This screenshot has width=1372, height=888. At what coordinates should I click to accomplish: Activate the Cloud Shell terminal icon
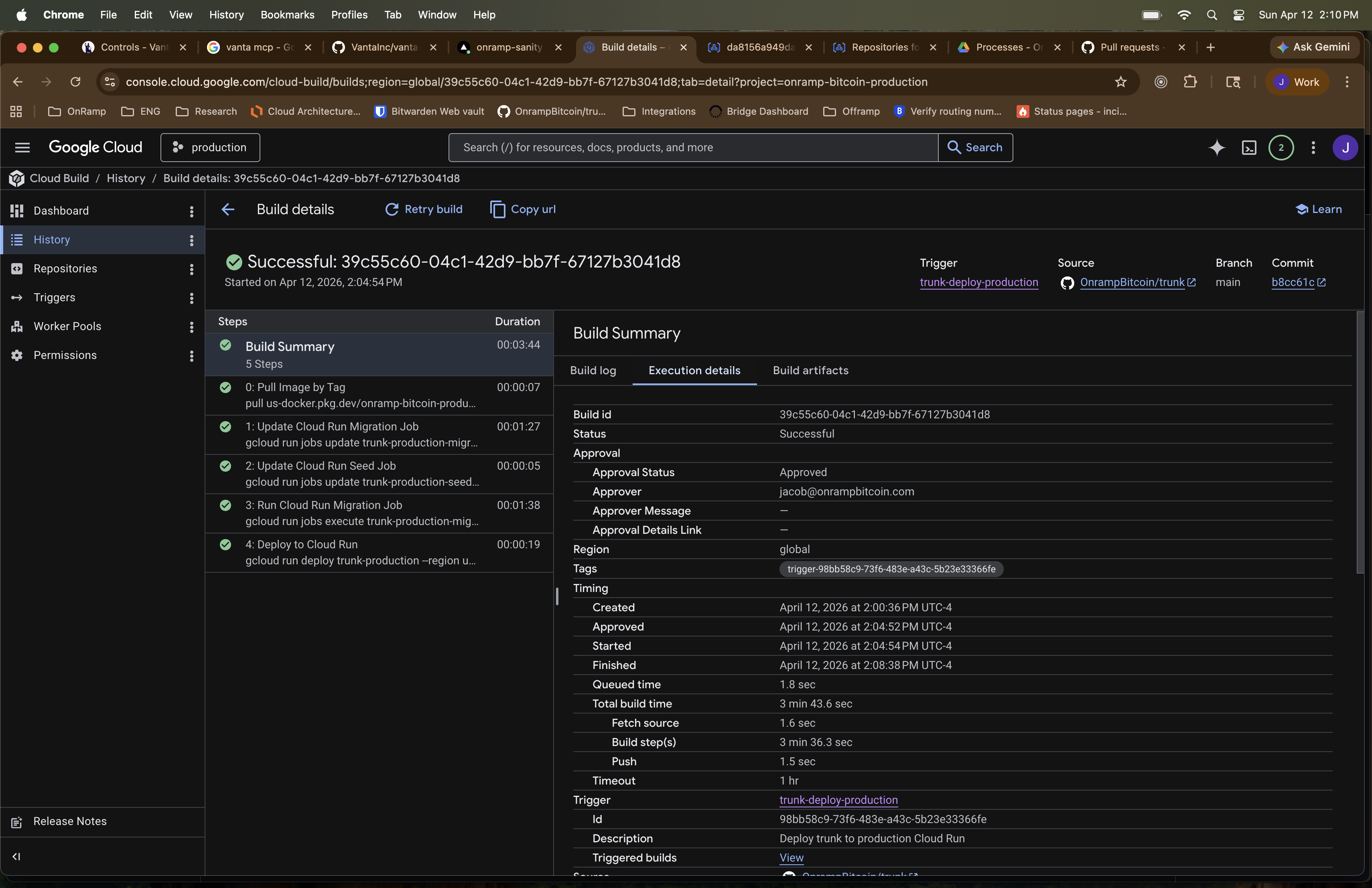click(1249, 148)
